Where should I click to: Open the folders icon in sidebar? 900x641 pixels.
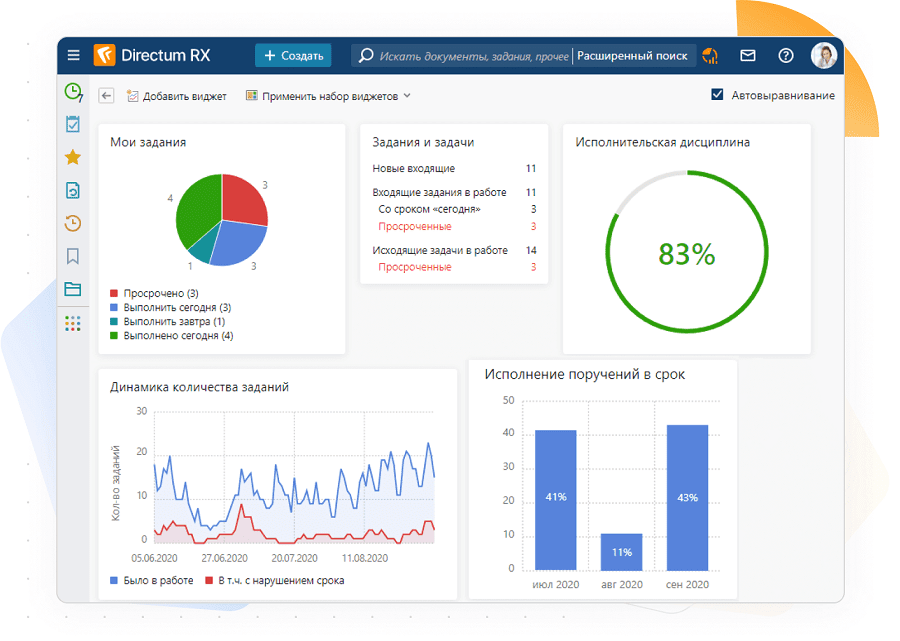[x=73, y=290]
